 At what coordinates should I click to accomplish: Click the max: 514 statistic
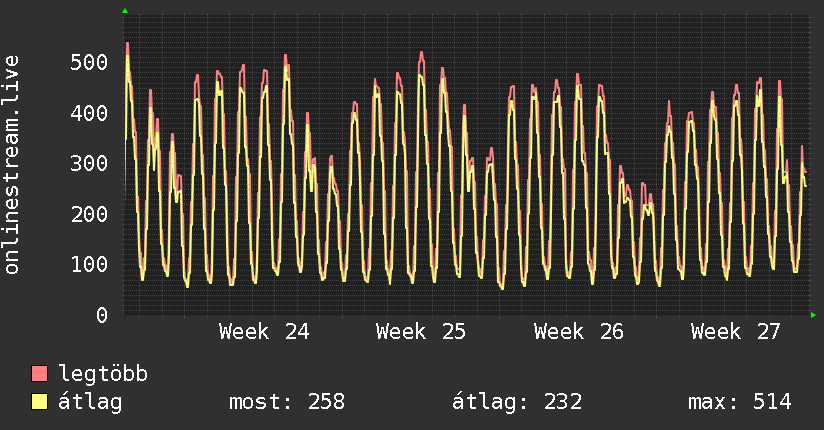click(x=739, y=402)
